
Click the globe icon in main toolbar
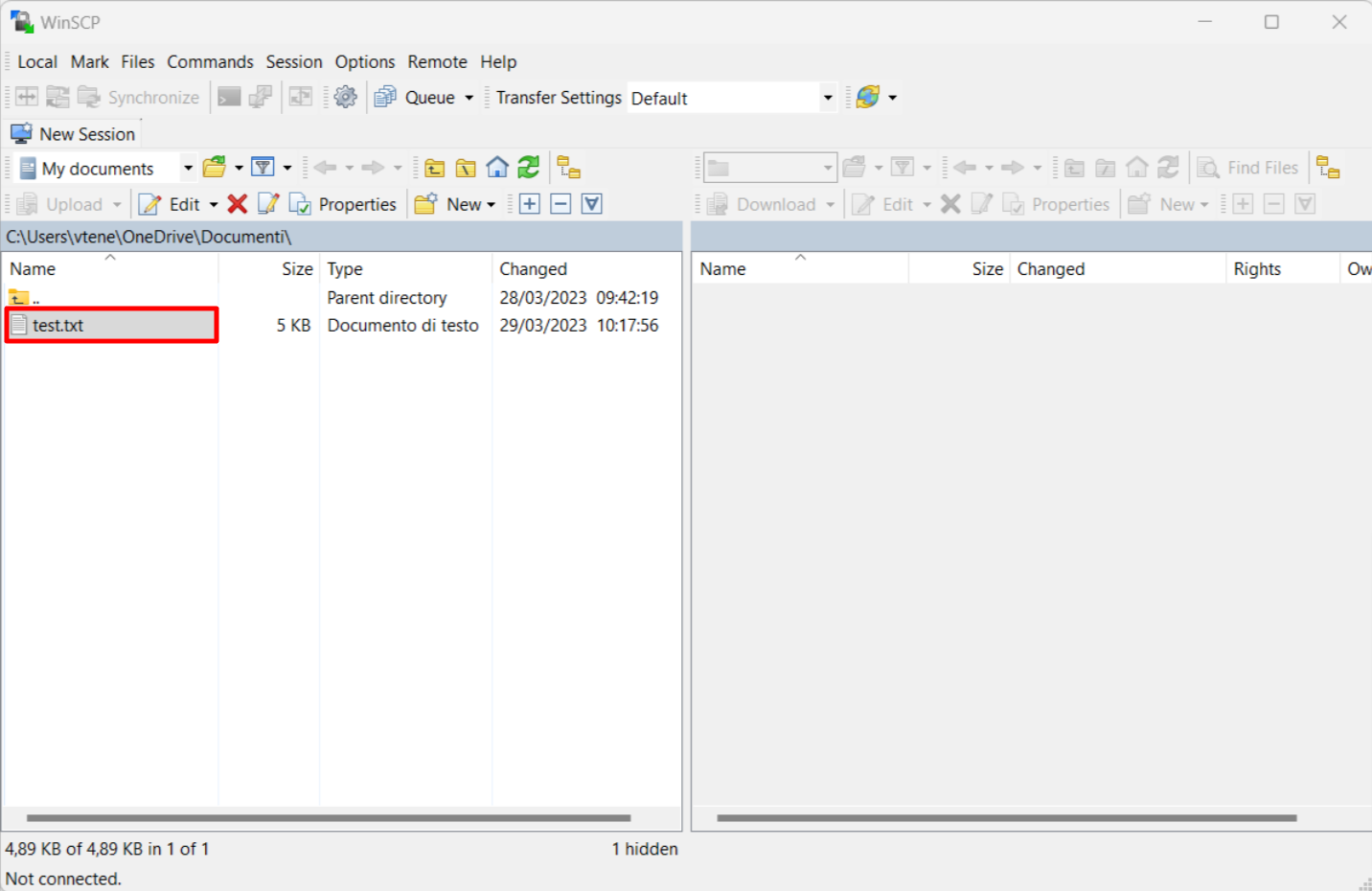coord(868,97)
